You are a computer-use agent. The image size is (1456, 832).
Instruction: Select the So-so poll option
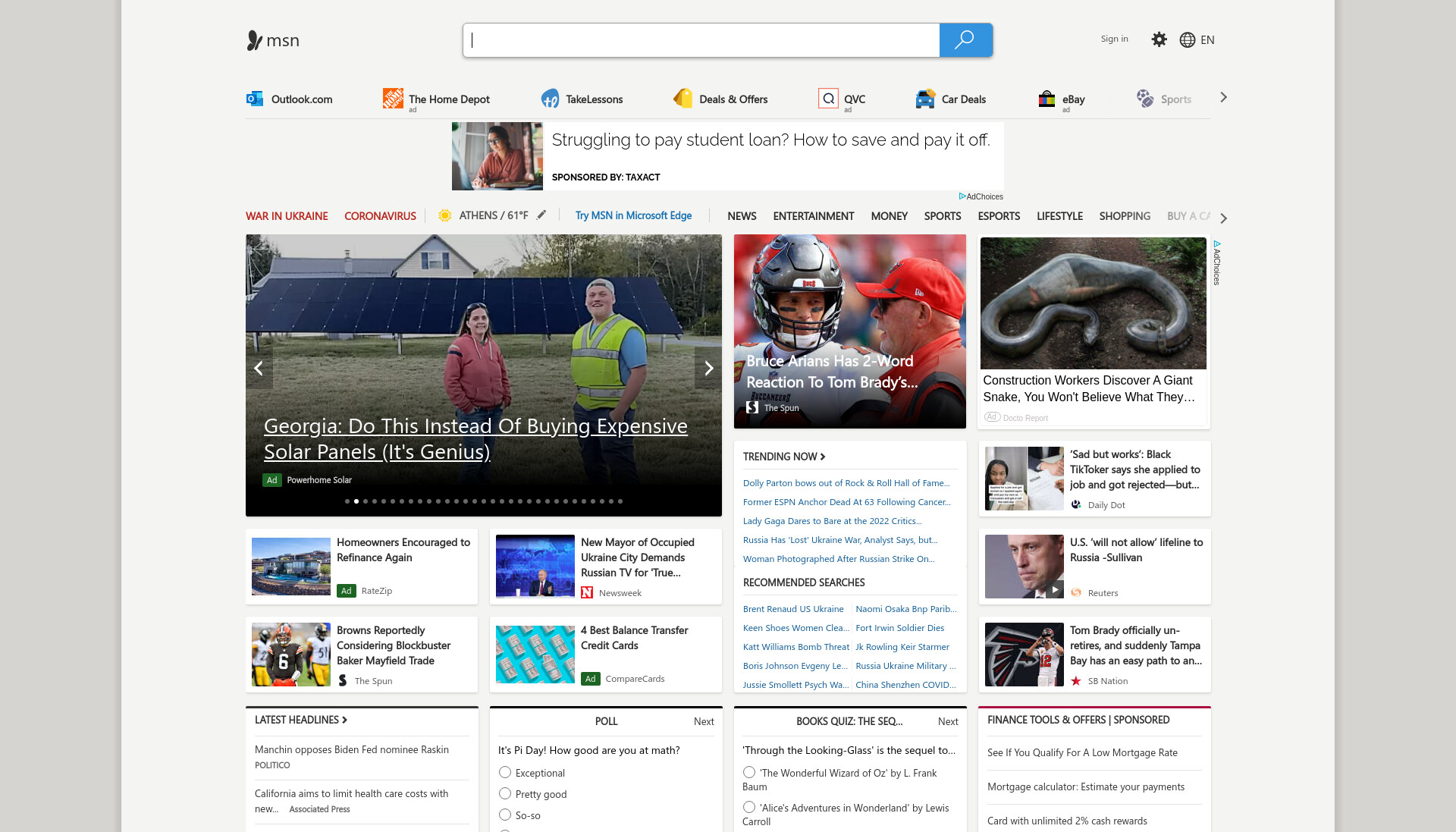505,815
